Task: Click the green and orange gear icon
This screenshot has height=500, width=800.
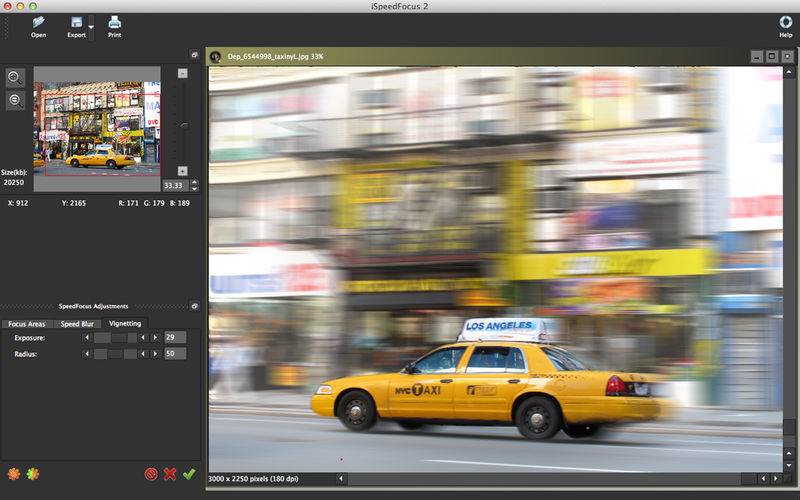Action: pos(33,474)
